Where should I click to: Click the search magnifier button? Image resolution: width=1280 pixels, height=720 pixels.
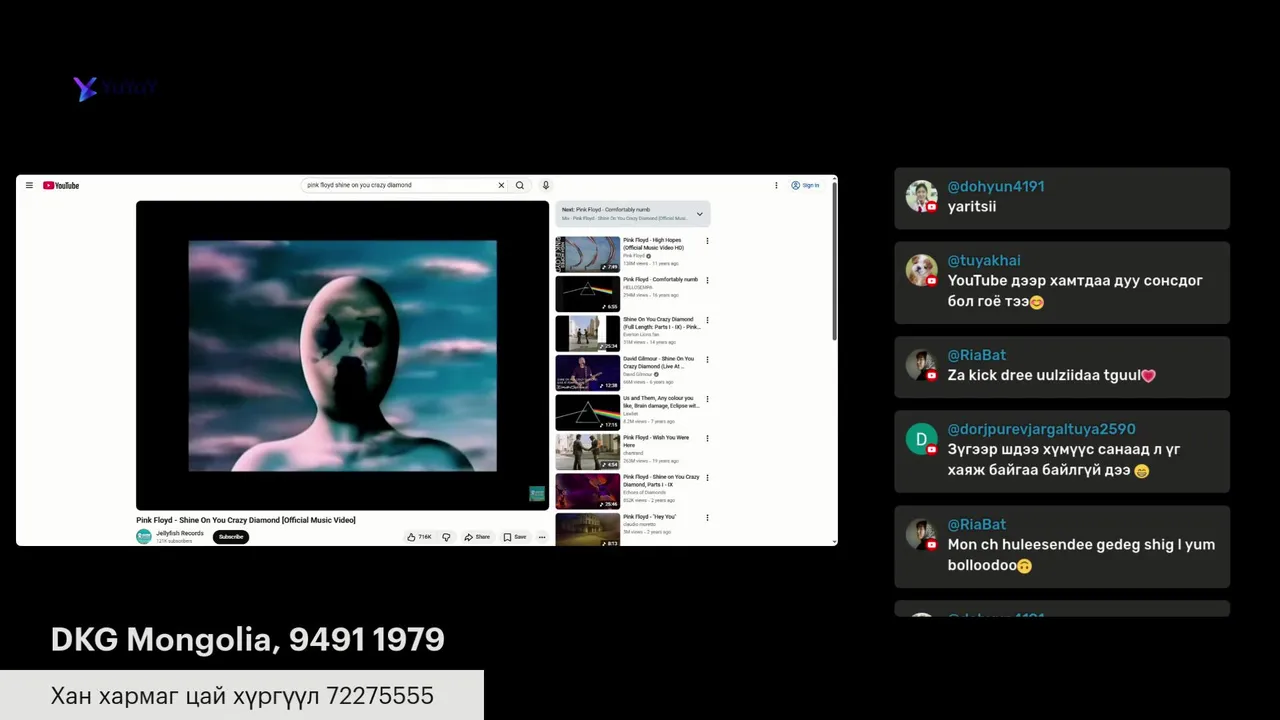(x=519, y=185)
